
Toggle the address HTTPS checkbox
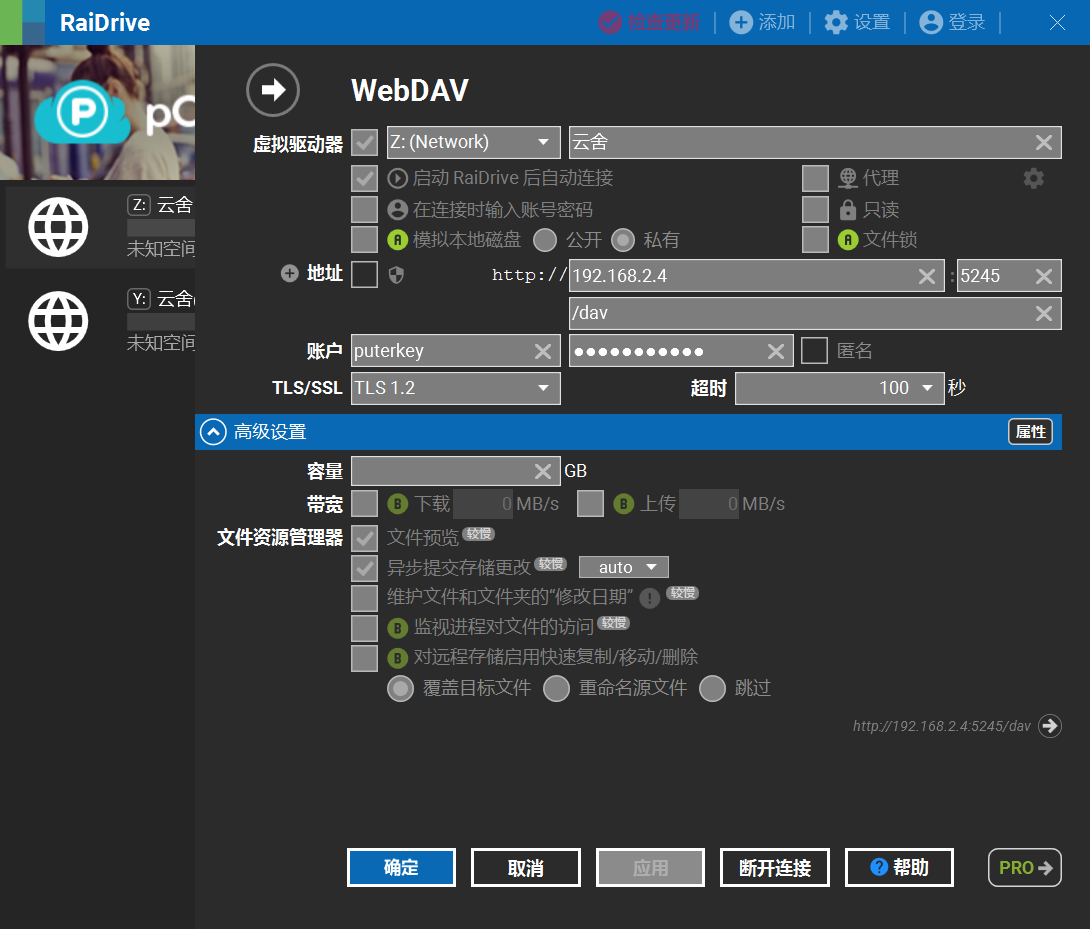tap(364, 275)
